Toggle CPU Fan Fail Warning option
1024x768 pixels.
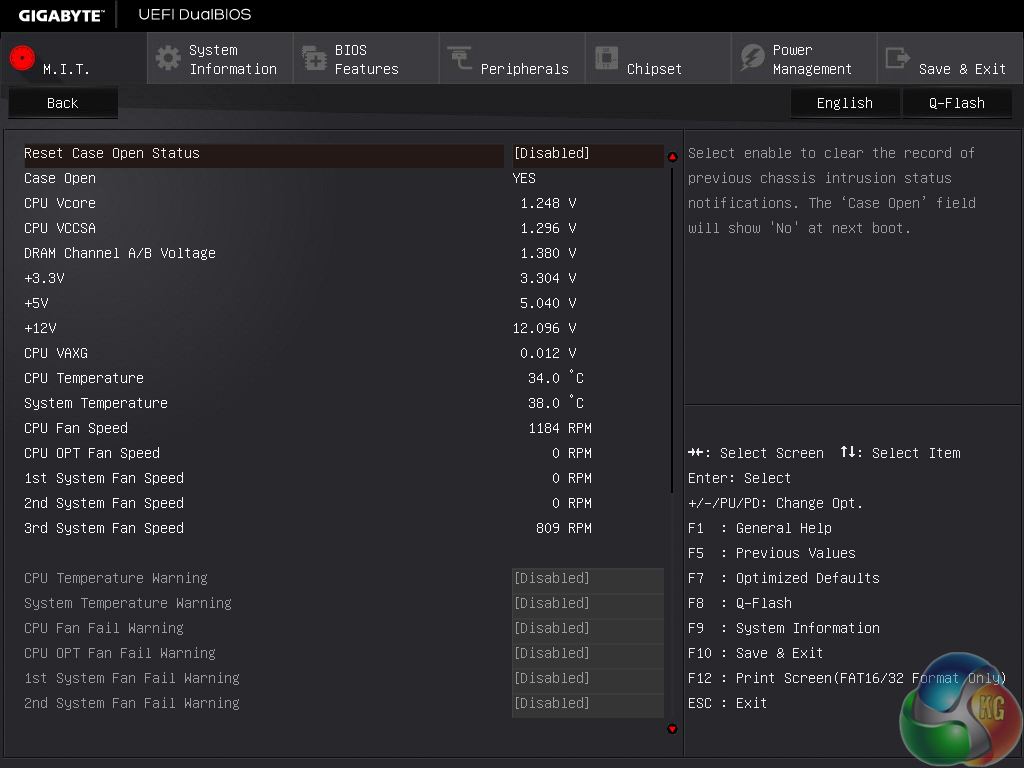586,629
